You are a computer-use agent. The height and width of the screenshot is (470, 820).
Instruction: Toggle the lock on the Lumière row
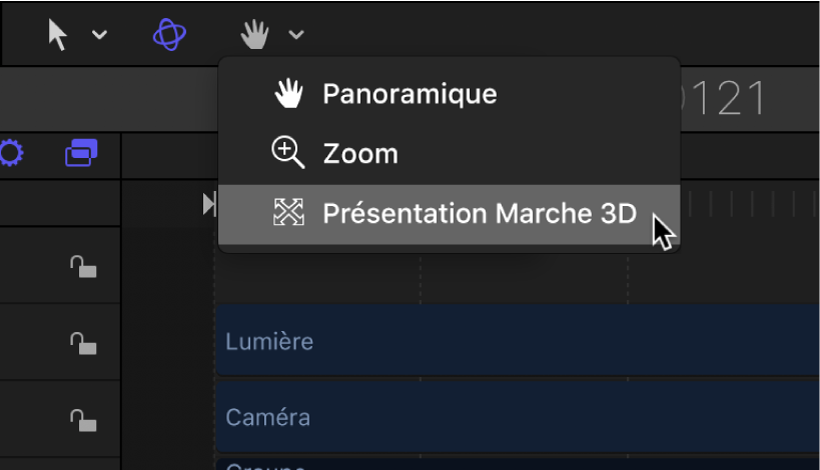pos(83,343)
